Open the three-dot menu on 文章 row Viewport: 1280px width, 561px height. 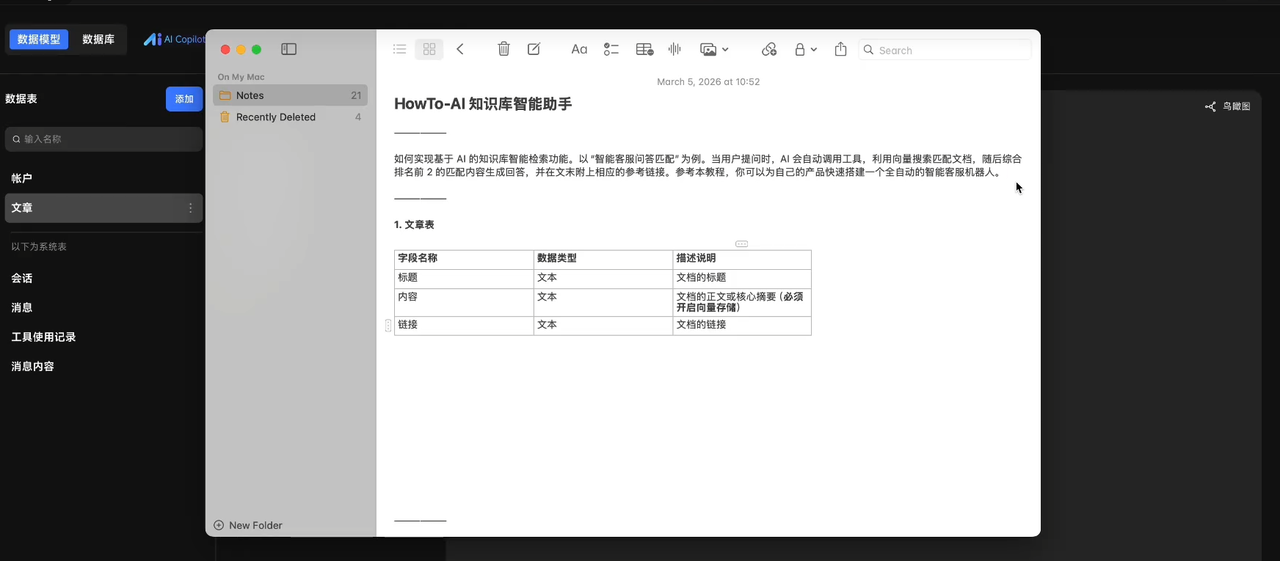point(191,208)
